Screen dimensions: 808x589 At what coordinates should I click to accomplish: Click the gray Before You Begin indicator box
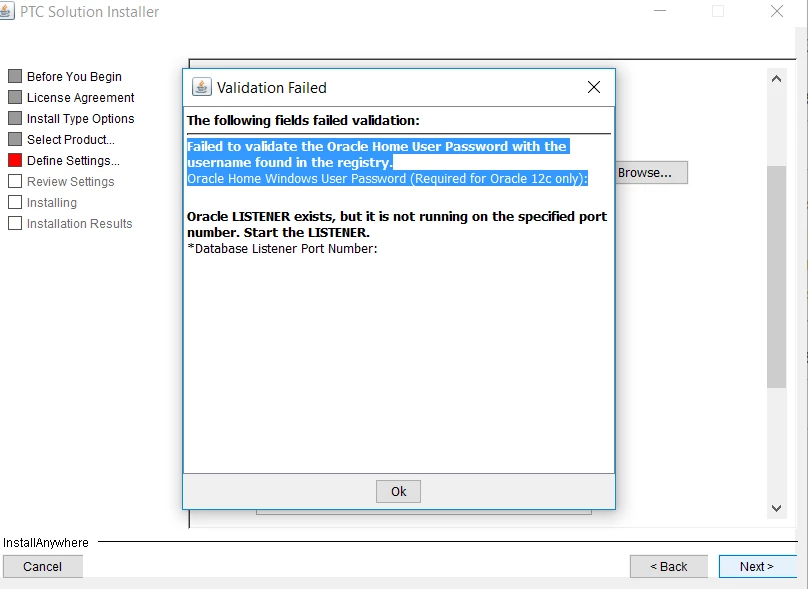[15, 76]
